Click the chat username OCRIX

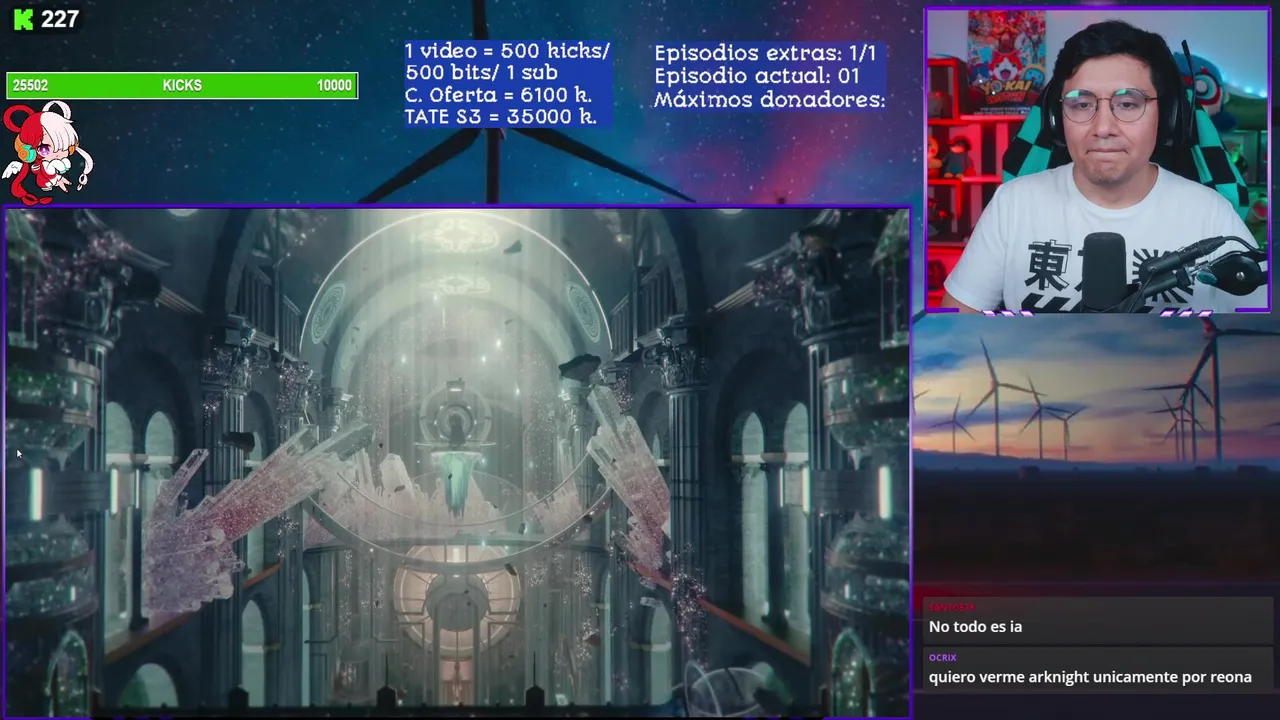pyautogui.click(x=942, y=658)
